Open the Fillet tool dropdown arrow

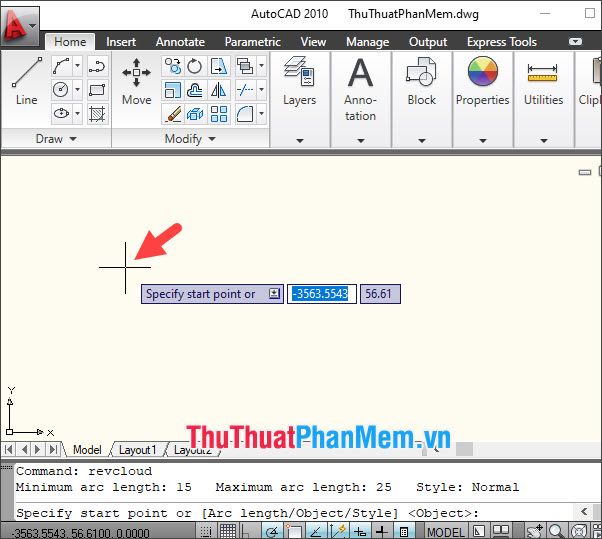click(261, 114)
